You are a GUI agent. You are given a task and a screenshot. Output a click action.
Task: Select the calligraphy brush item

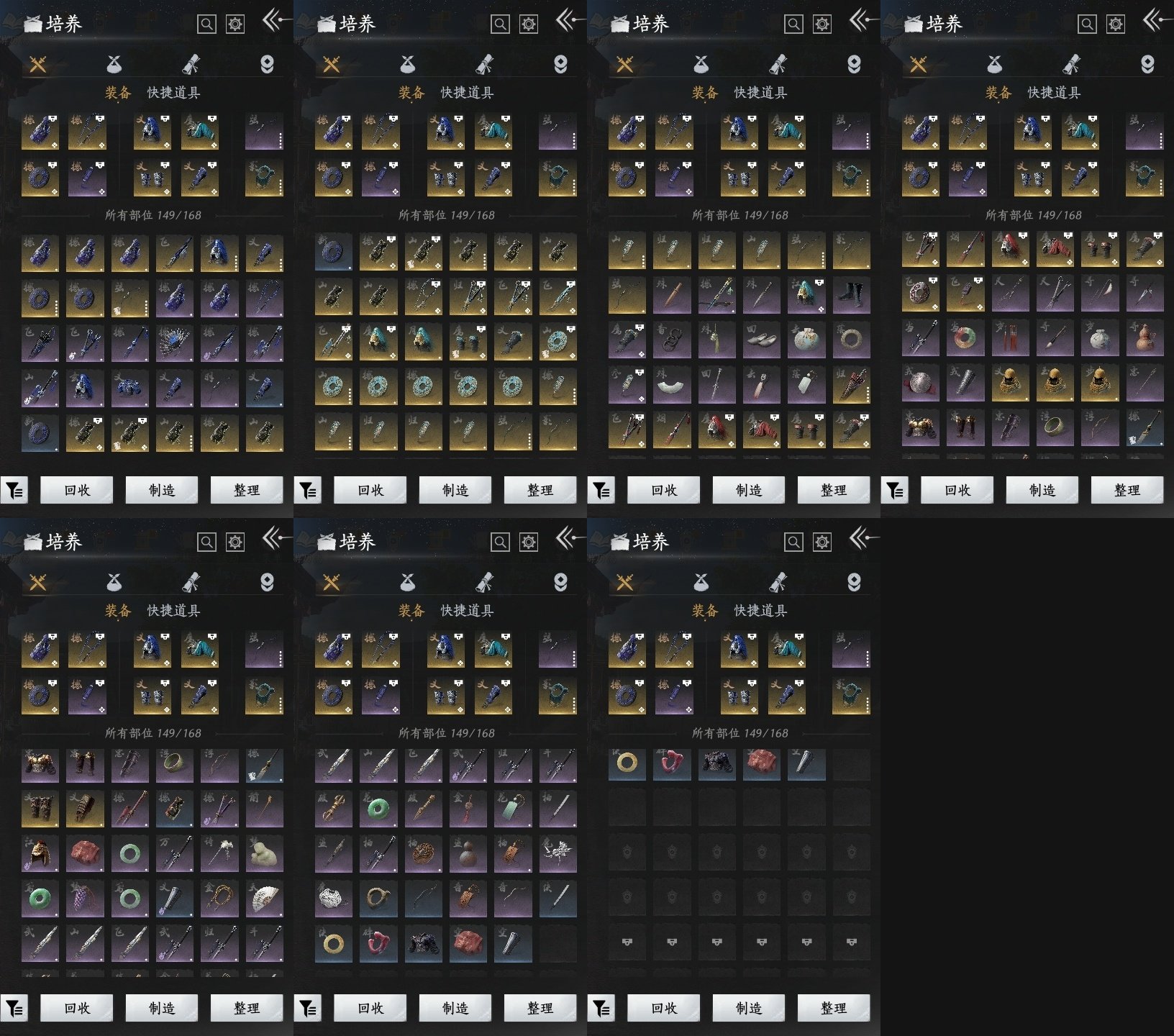(x=1055, y=340)
